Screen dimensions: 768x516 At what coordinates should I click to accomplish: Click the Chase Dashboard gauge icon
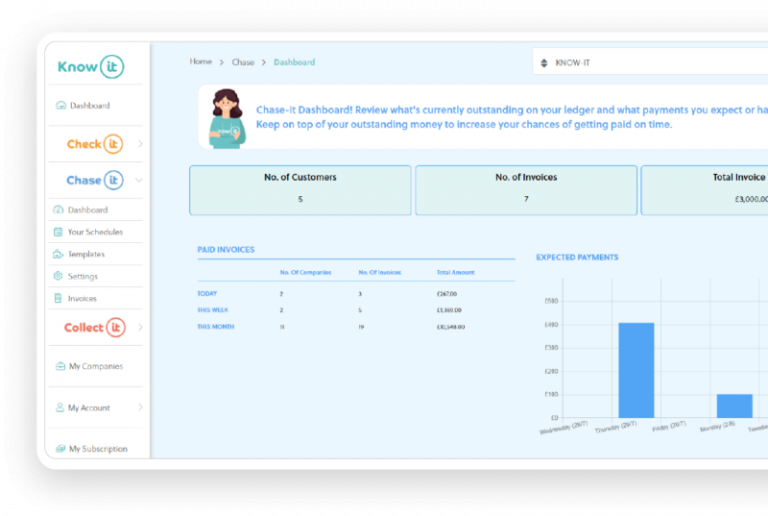point(58,210)
